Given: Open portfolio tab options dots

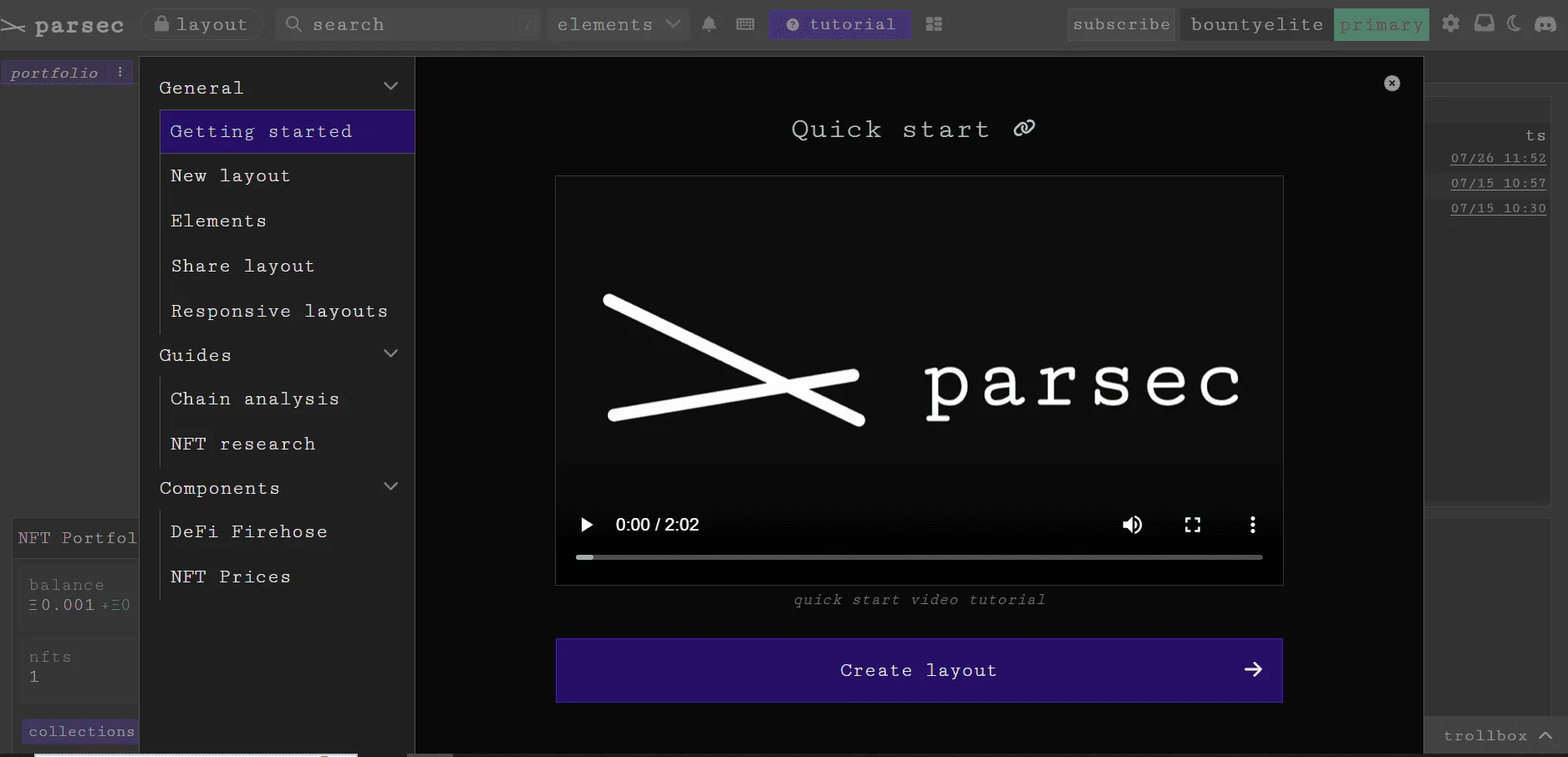Looking at the screenshot, I should [x=120, y=72].
